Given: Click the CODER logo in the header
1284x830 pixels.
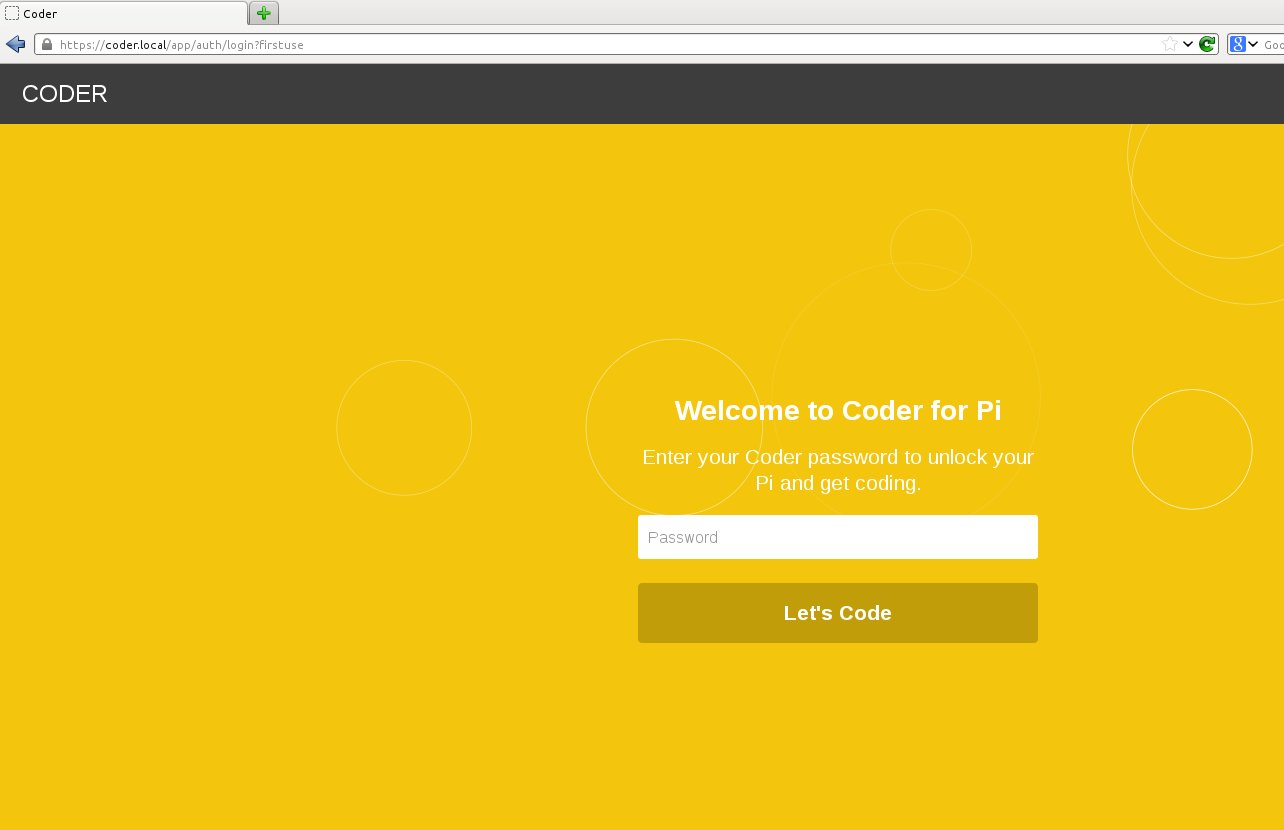Looking at the screenshot, I should tap(64, 94).
